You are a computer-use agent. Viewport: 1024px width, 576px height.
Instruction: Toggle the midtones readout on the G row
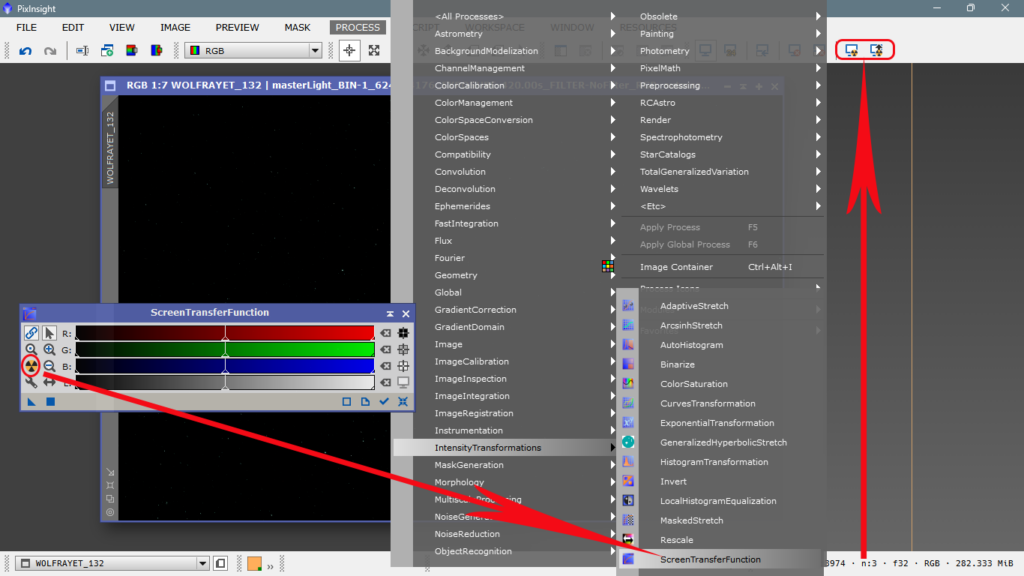coord(404,349)
